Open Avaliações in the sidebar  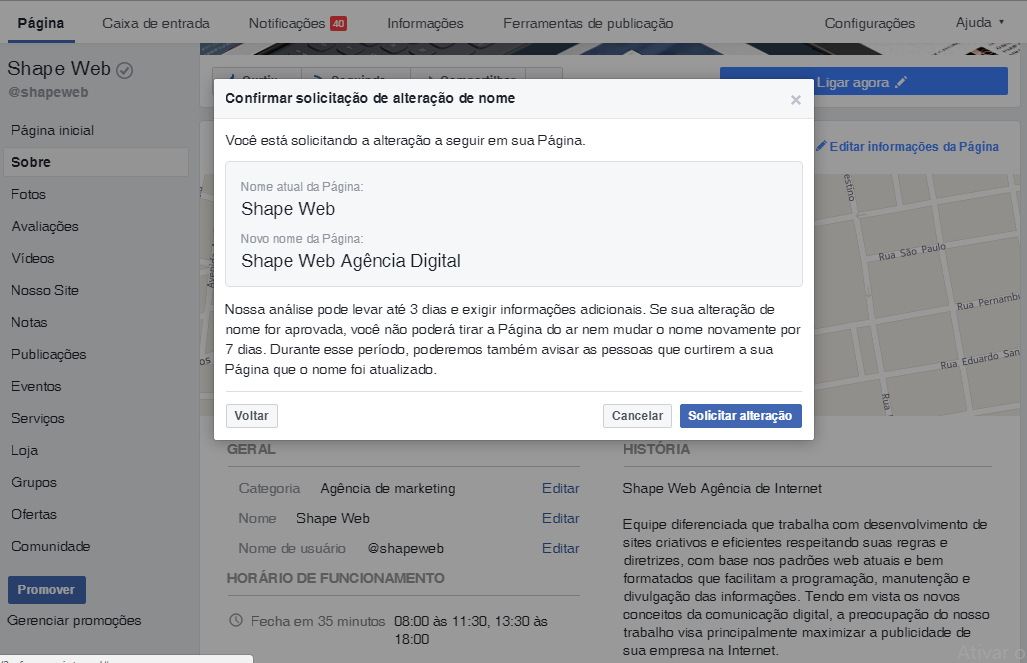pyautogui.click(x=45, y=227)
